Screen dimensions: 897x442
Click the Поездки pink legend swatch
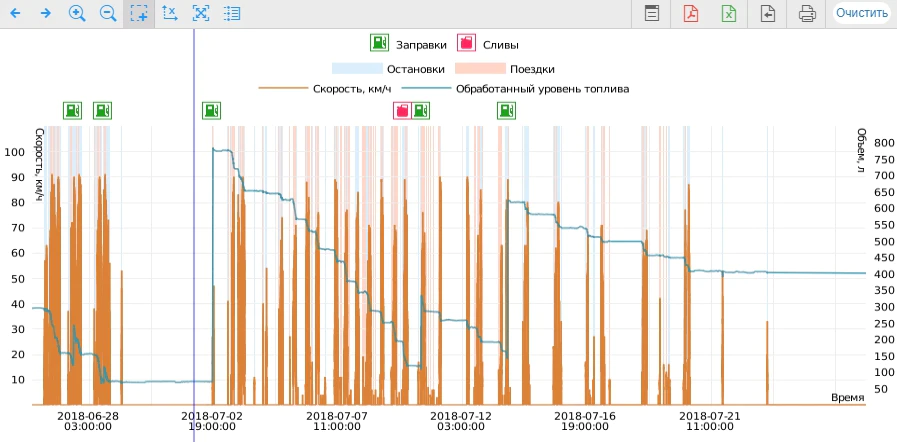(x=480, y=69)
